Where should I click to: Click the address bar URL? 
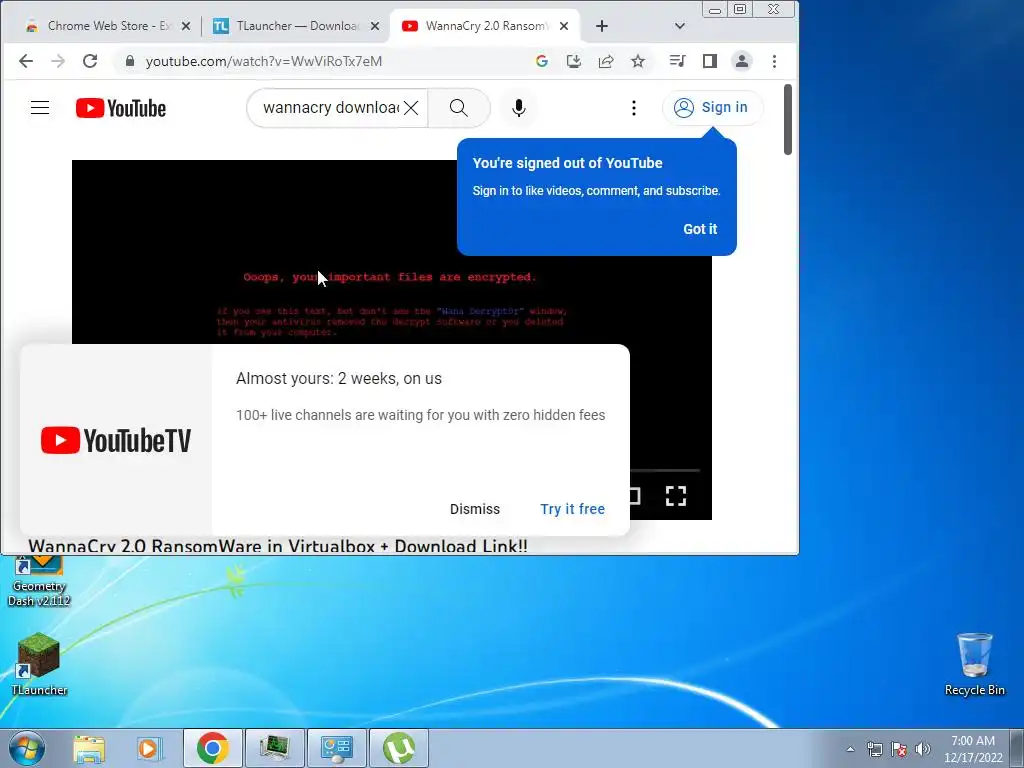click(264, 61)
